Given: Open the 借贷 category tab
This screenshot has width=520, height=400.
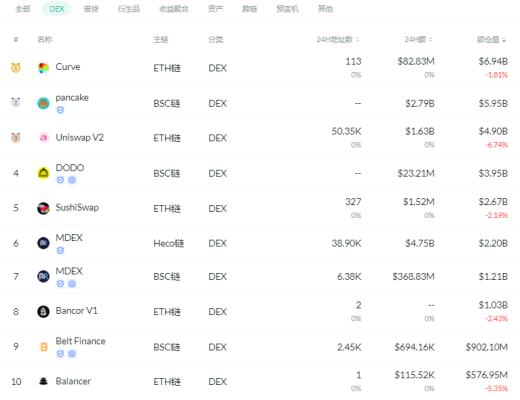Looking at the screenshot, I should click(91, 9).
